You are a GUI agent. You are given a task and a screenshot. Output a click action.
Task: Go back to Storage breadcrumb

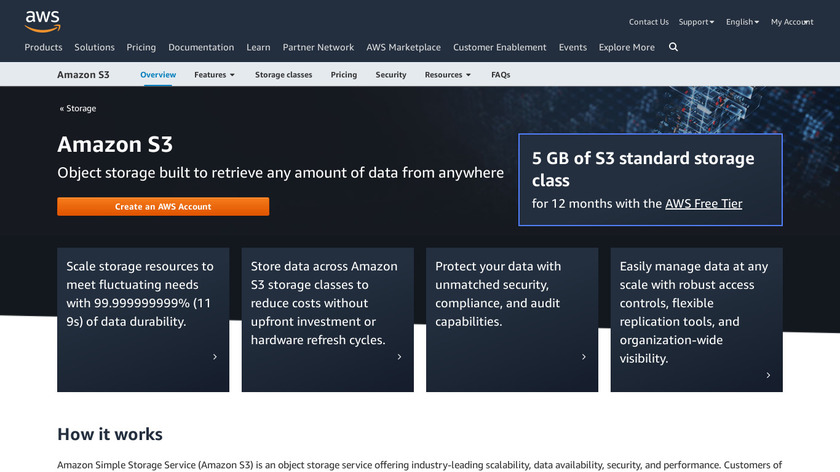[x=78, y=108]
